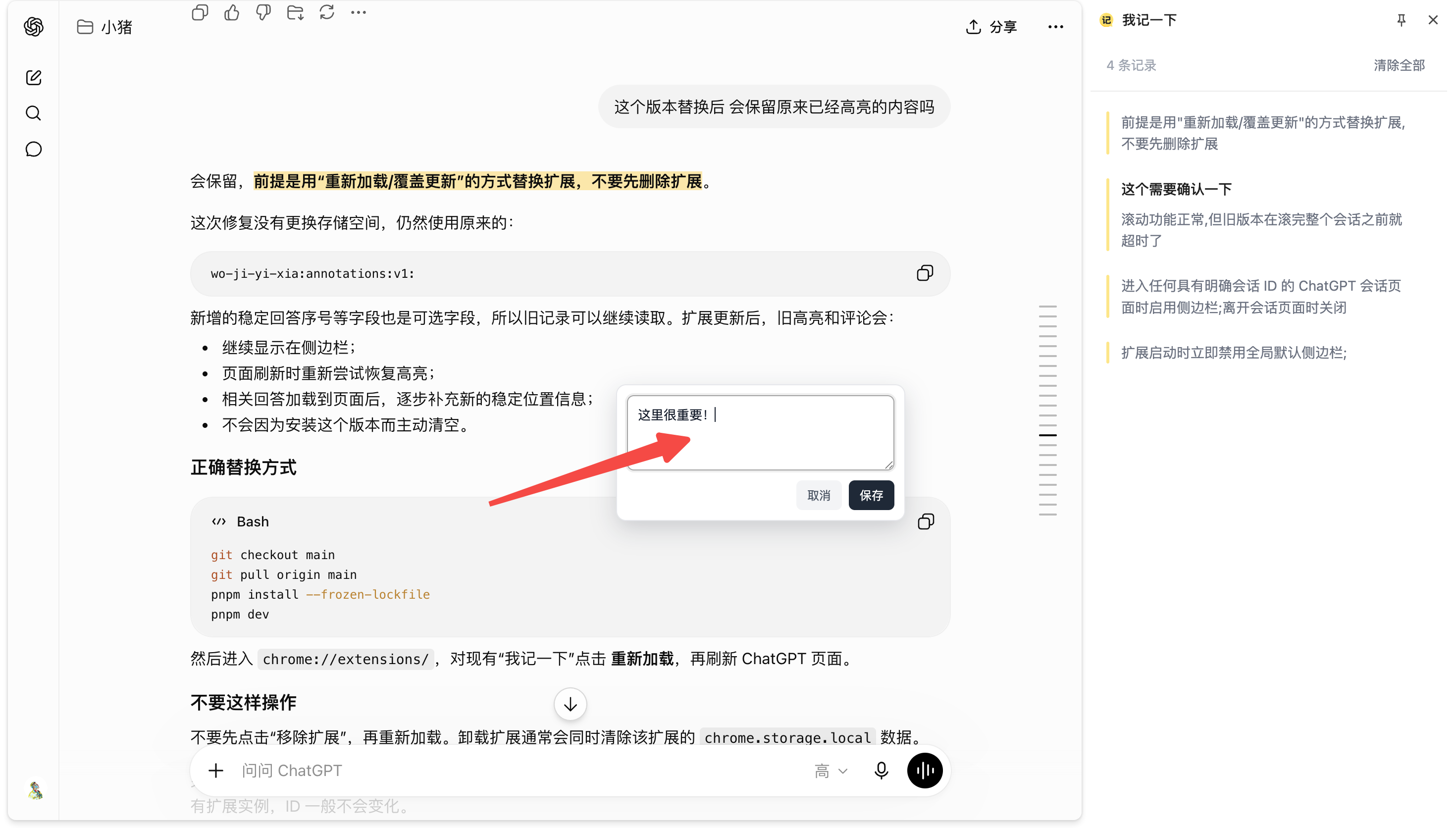Click the inline code chrome://extensions/
The height and width of the screenshot is (828, 1456).
tap(345, 659)
